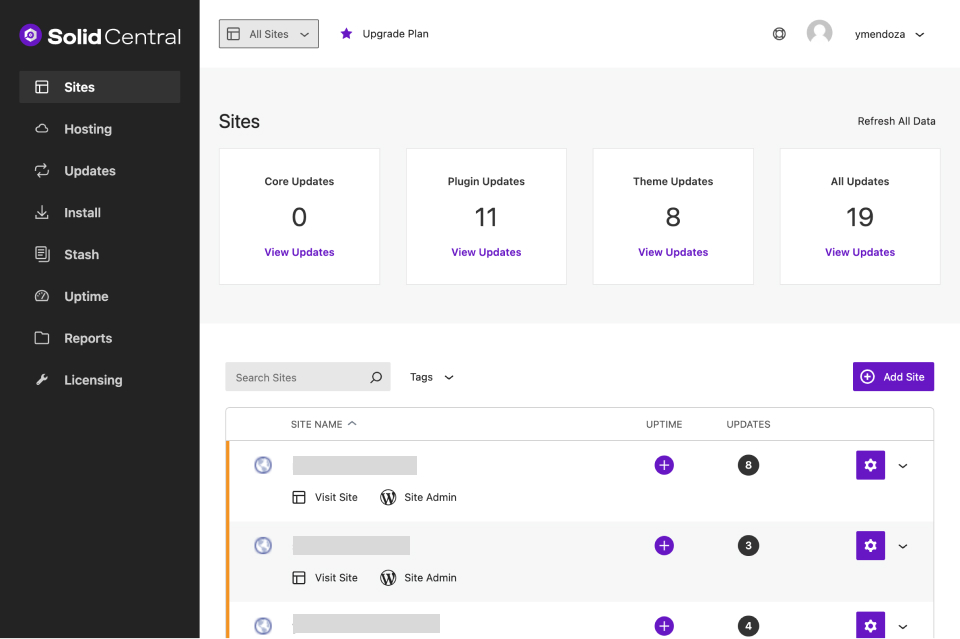Expand the row of the site with 8 updates
The height and width of the screenshot is (639, 960).
pyautogui.click(x=902, y=466)
